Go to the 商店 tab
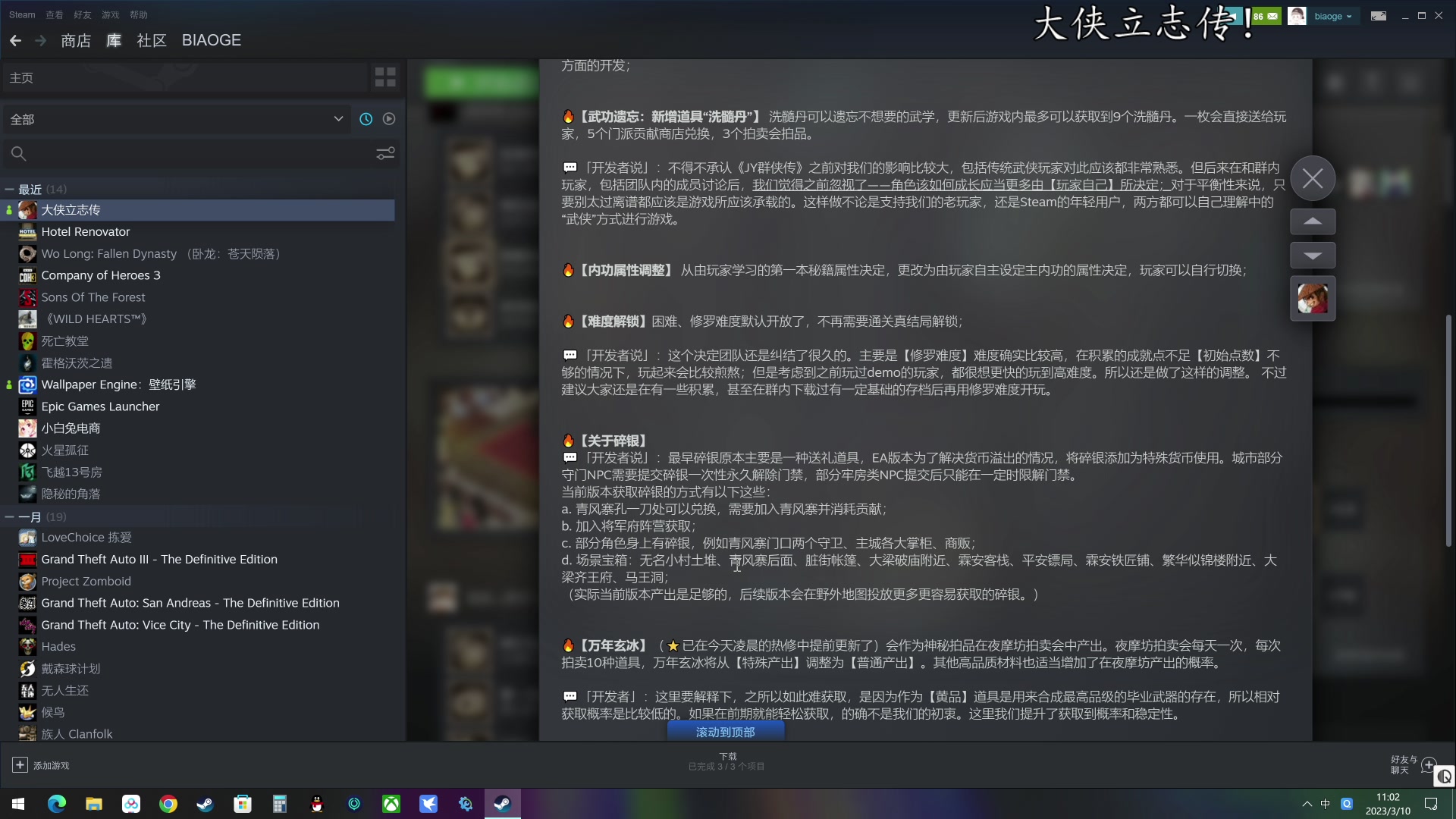 [76, 40]
